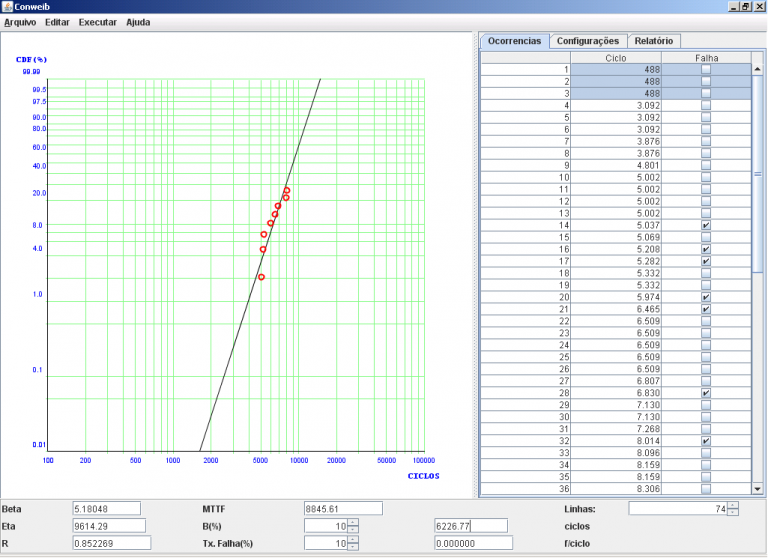Switch to the Relatório tab

(654, 41)
